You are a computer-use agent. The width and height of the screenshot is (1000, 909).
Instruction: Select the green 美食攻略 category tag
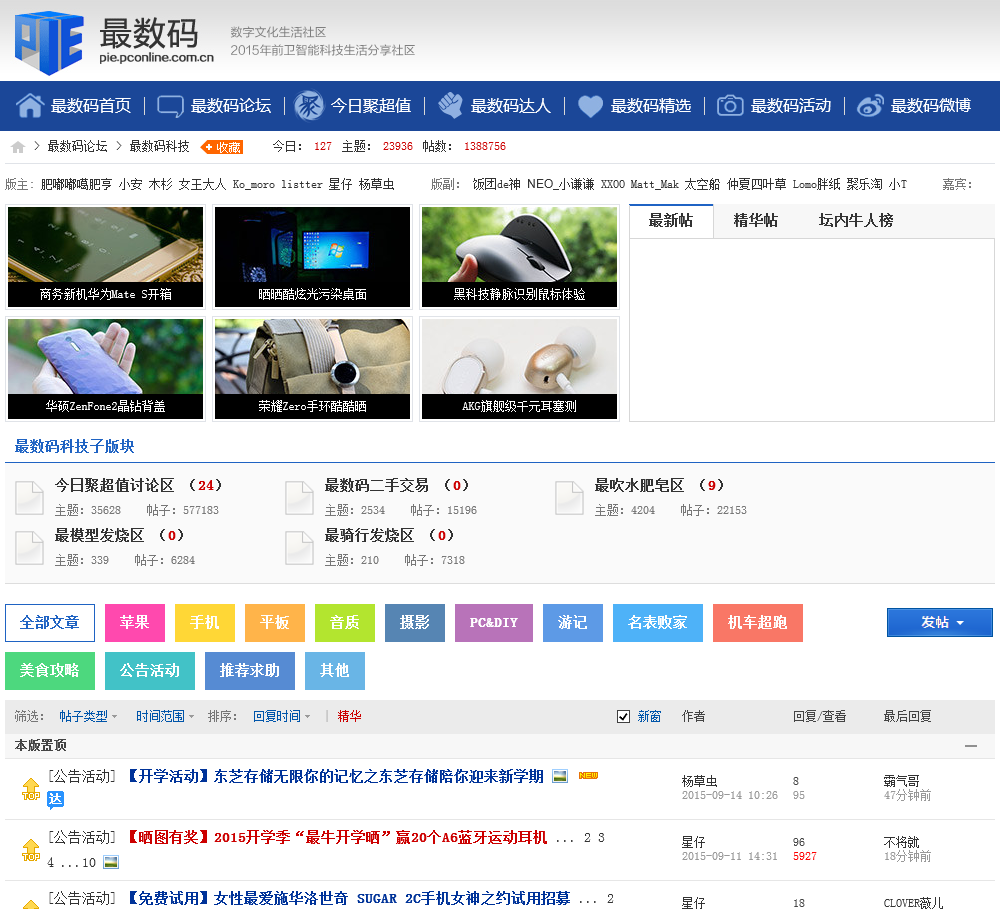click(50, 670)
